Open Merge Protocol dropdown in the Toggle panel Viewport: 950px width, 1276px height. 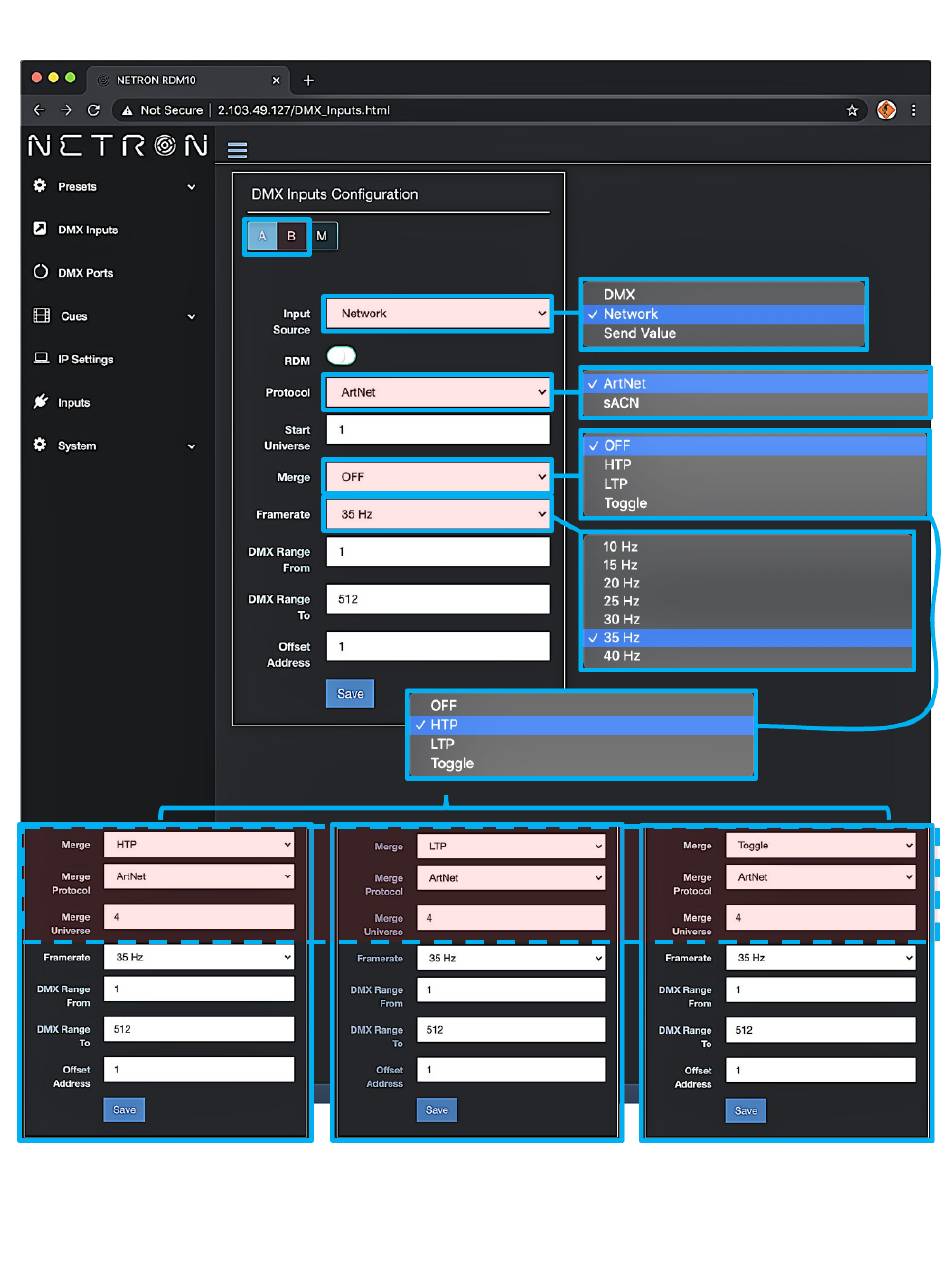820,877
